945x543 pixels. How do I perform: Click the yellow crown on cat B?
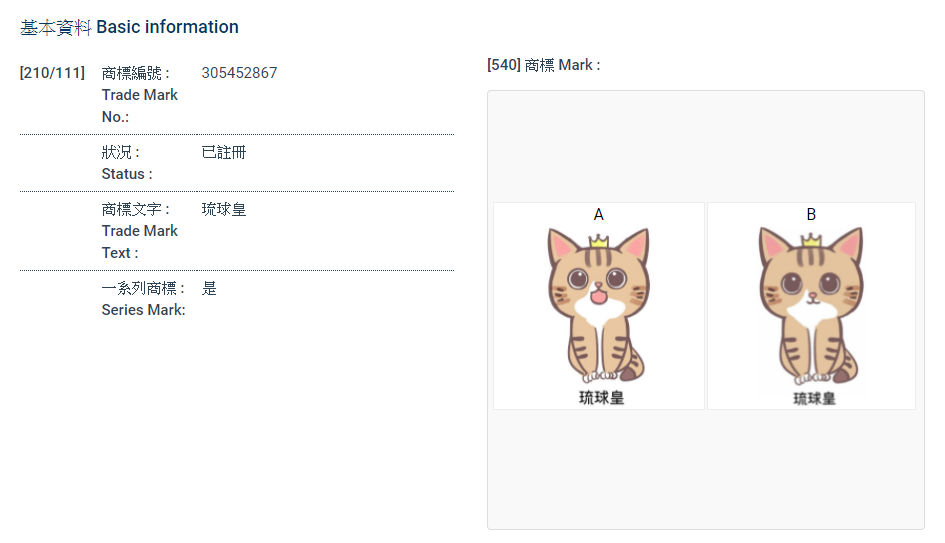(811, 241)
